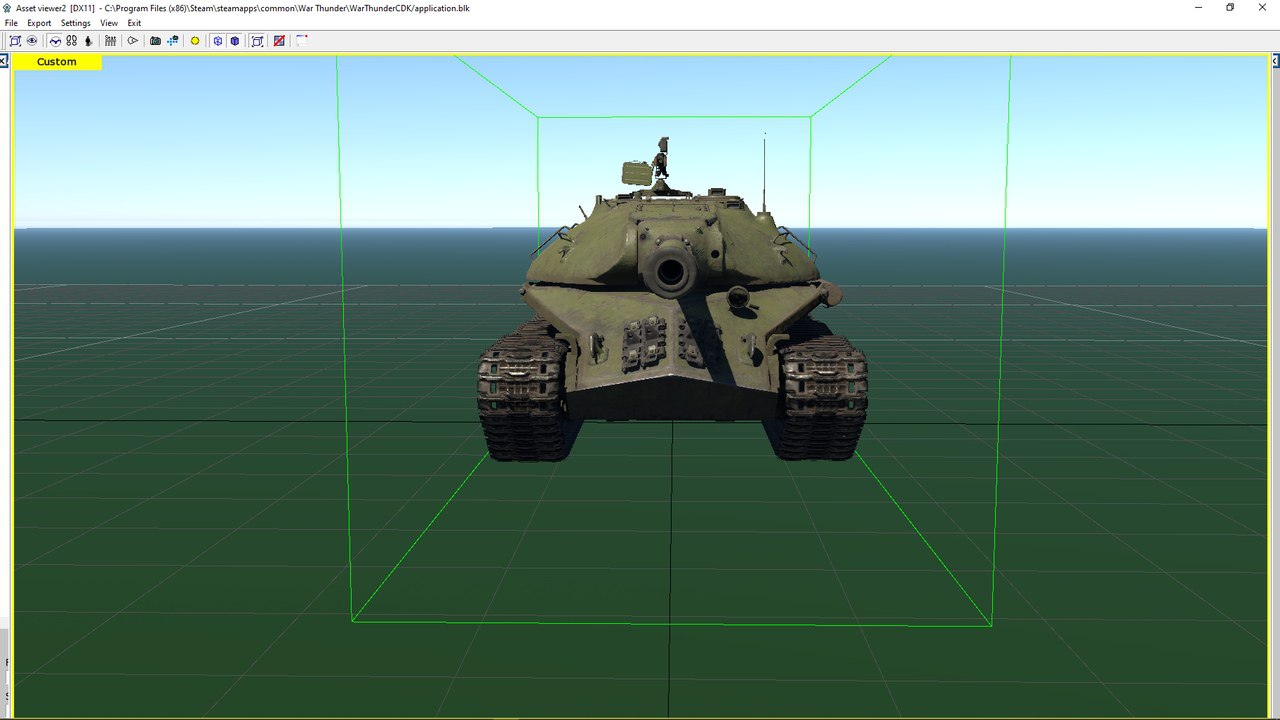Open the File menu
Image resolution: width=1280 pixels, height=720 pixels.
click(x=11, y=23)
